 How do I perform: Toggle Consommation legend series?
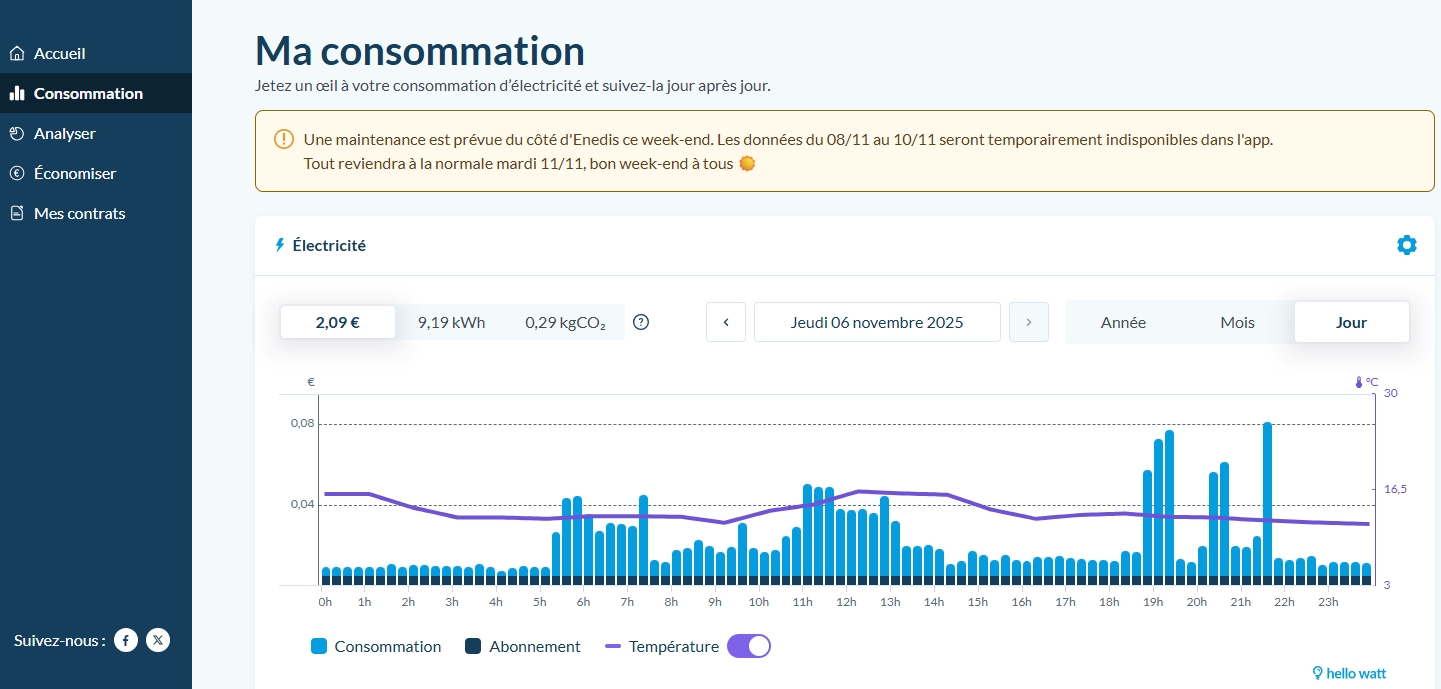click(376, 647)
